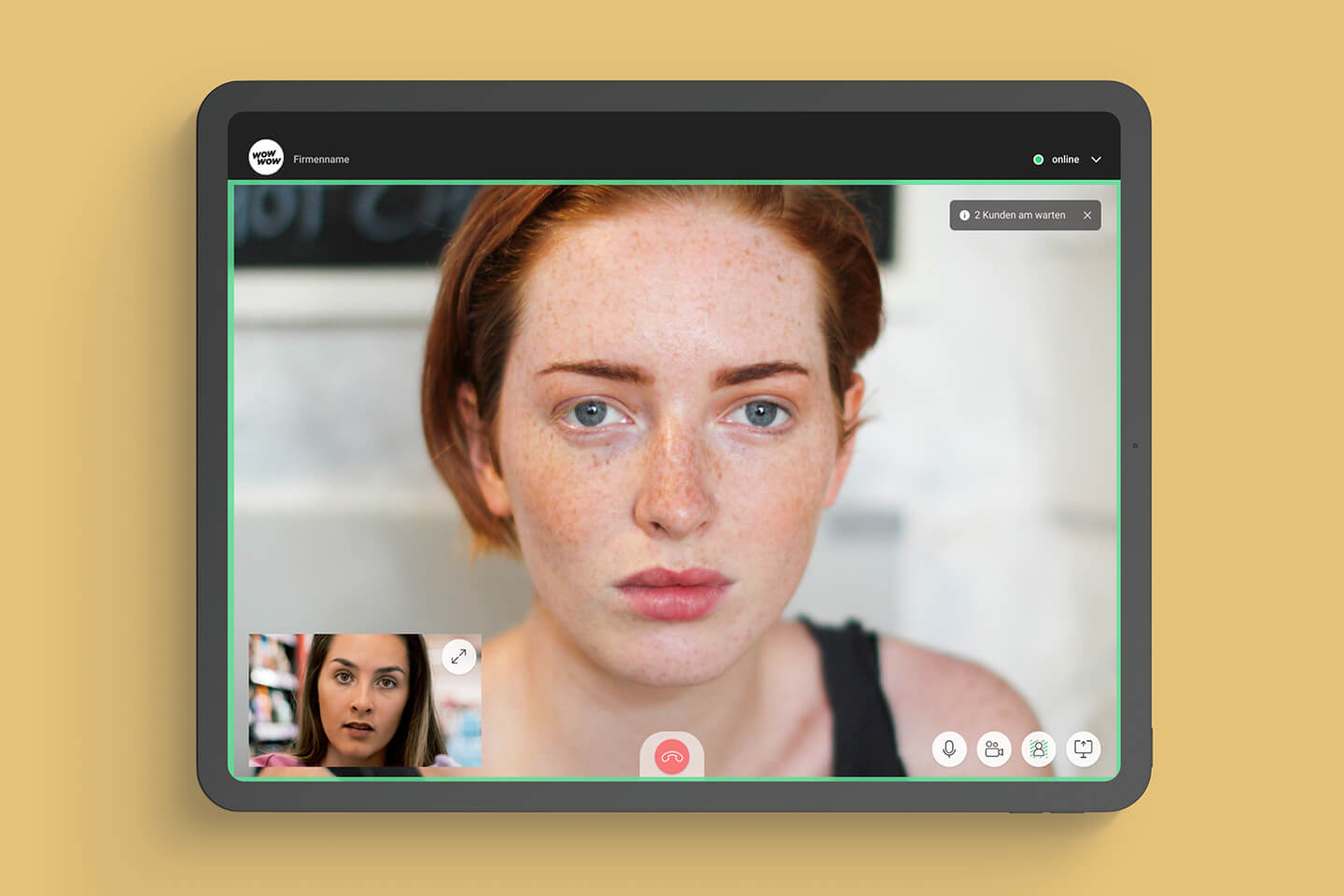Expand the self-view video with arrows icon

[x=458, y=657]
